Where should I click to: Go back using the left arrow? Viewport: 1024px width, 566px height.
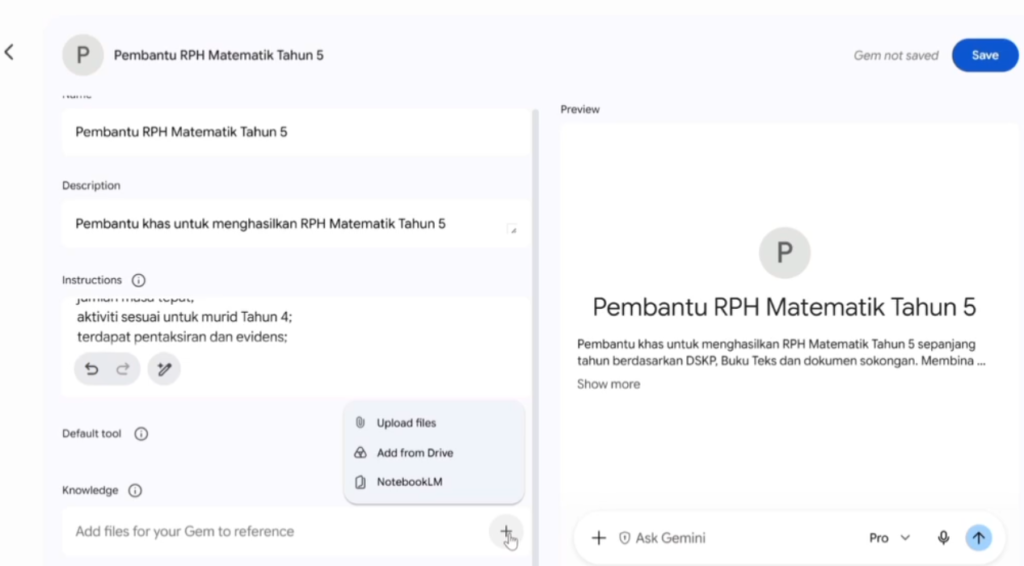(9, 52)
